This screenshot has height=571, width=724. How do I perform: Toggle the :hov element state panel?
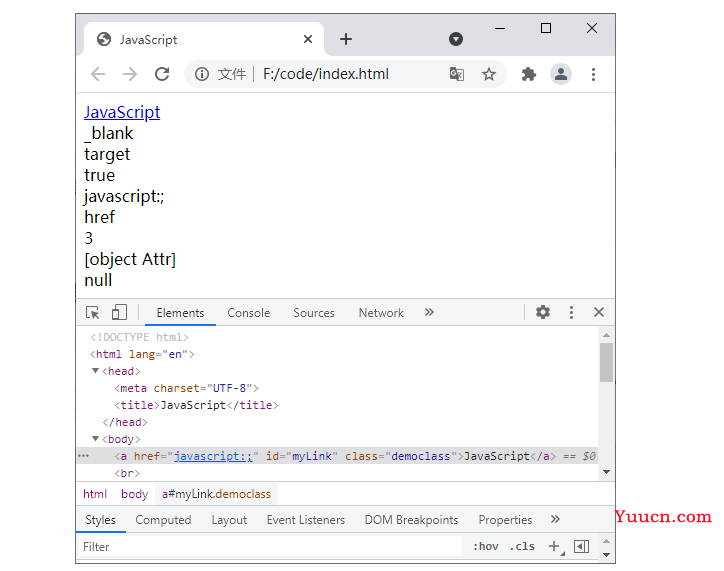pyautogui.click(x=486, y=547)
